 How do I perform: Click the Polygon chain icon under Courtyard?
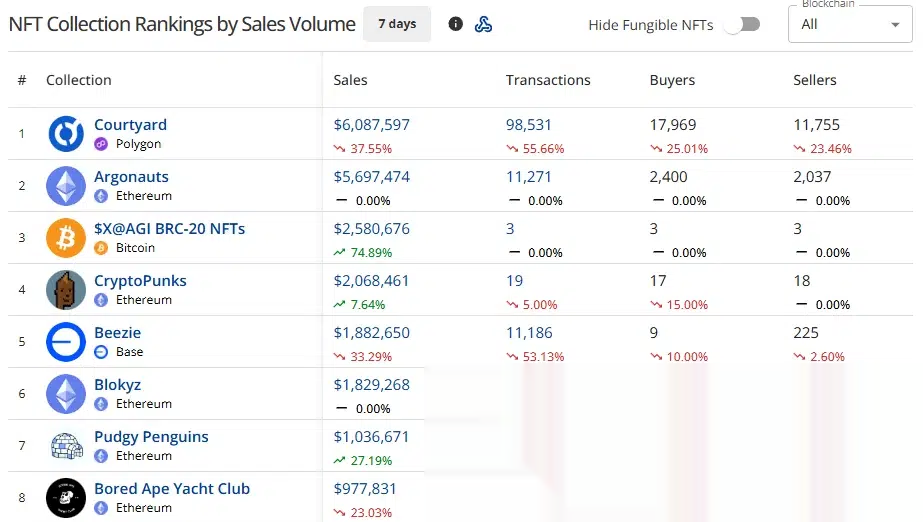point(101,144)
